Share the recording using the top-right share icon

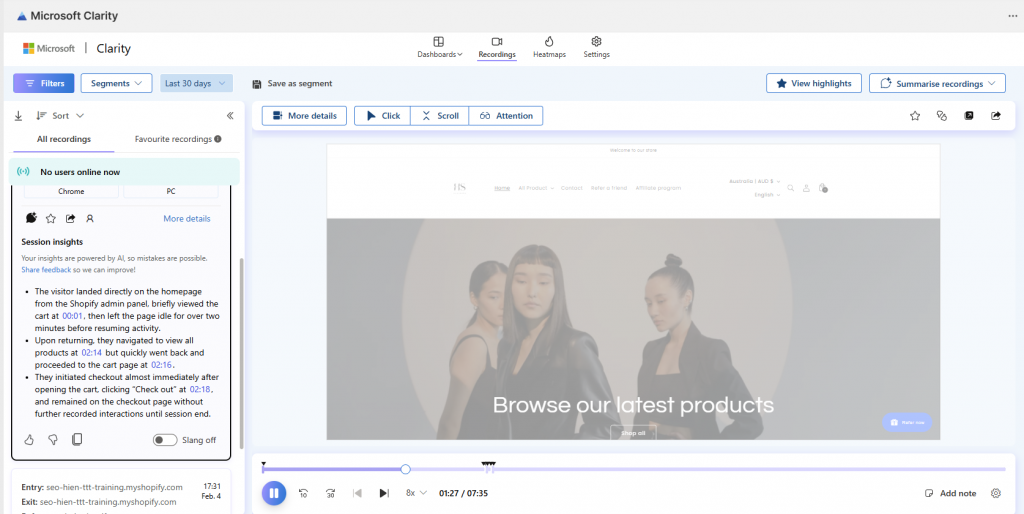point(996,116)
